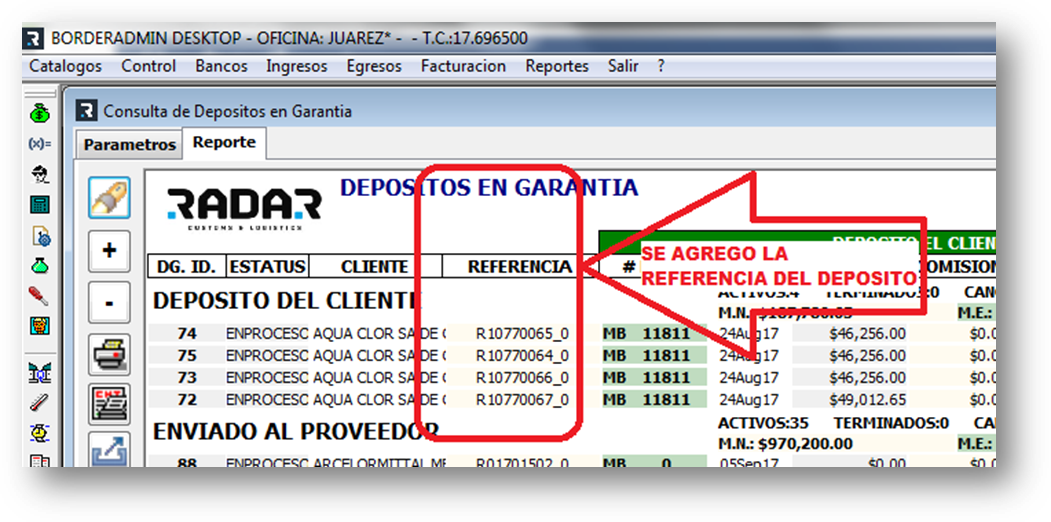Click the blue export arrow icon
The height and width of the screenshot is (522, 1051).
(109, 450)
